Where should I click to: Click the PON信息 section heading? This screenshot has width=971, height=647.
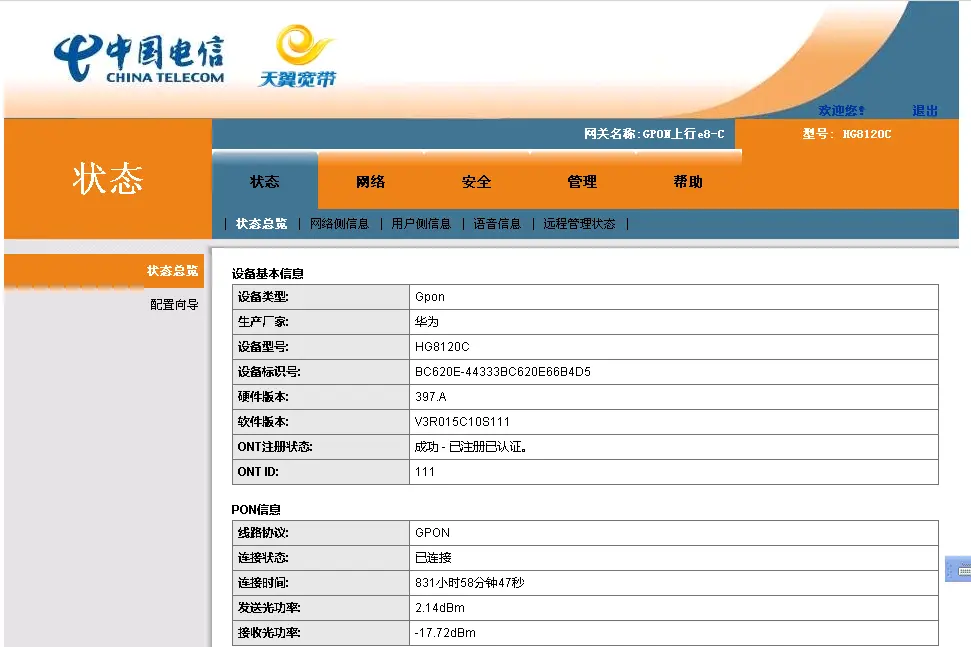[256, 510]
